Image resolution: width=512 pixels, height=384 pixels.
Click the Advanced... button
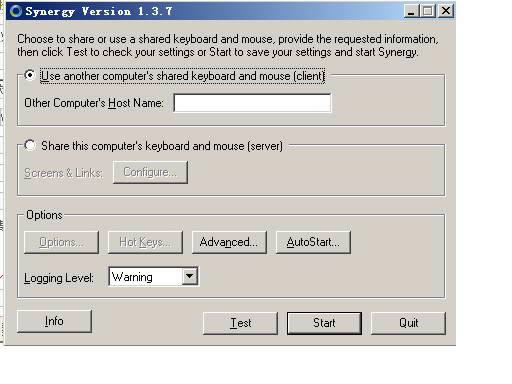point(229,242)
